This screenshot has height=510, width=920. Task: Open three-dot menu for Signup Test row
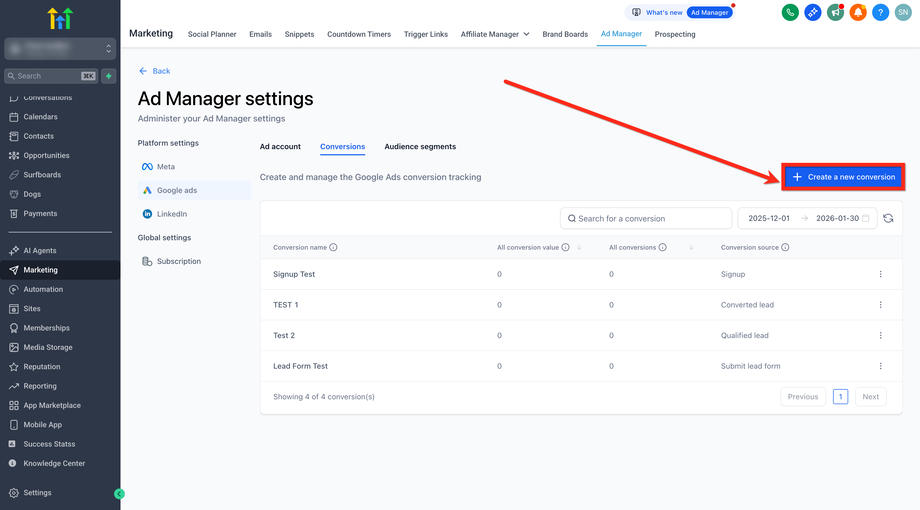[x=880, y=274]
